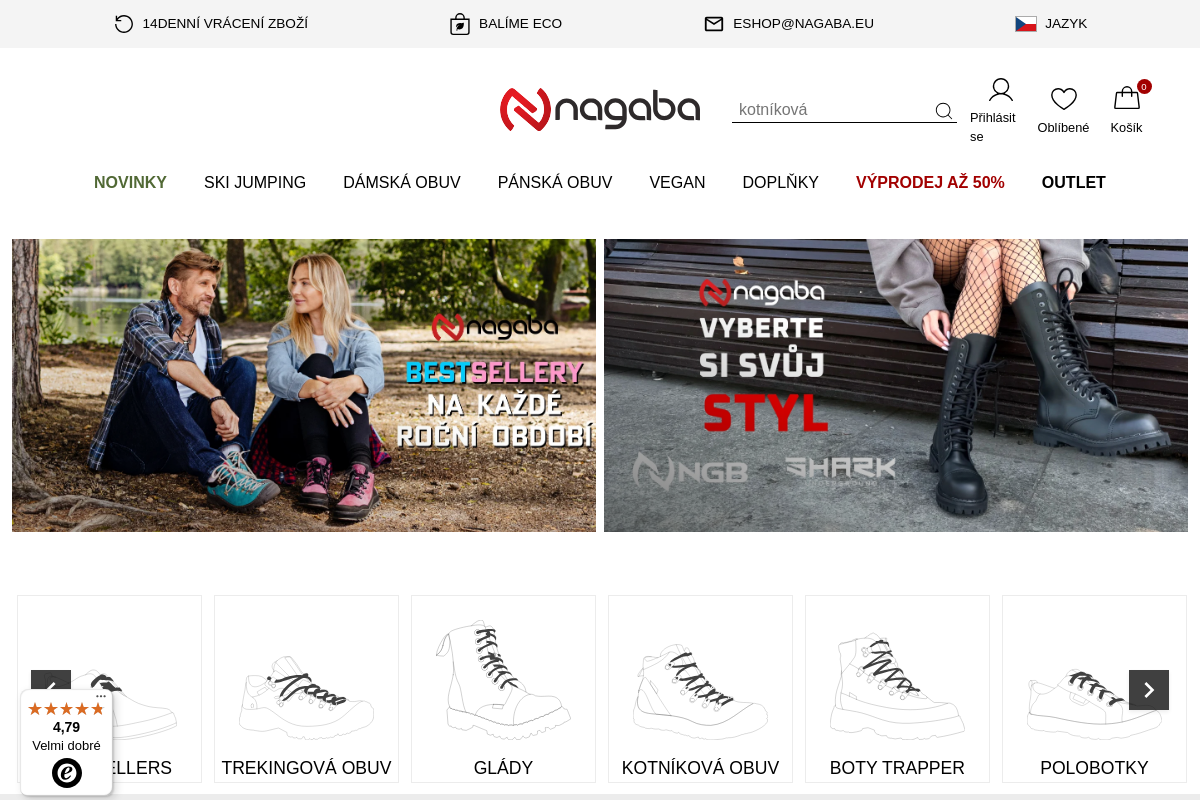Expand the Dámská obuv menu
Screen dimensions: 1200x800
[402, 183]
